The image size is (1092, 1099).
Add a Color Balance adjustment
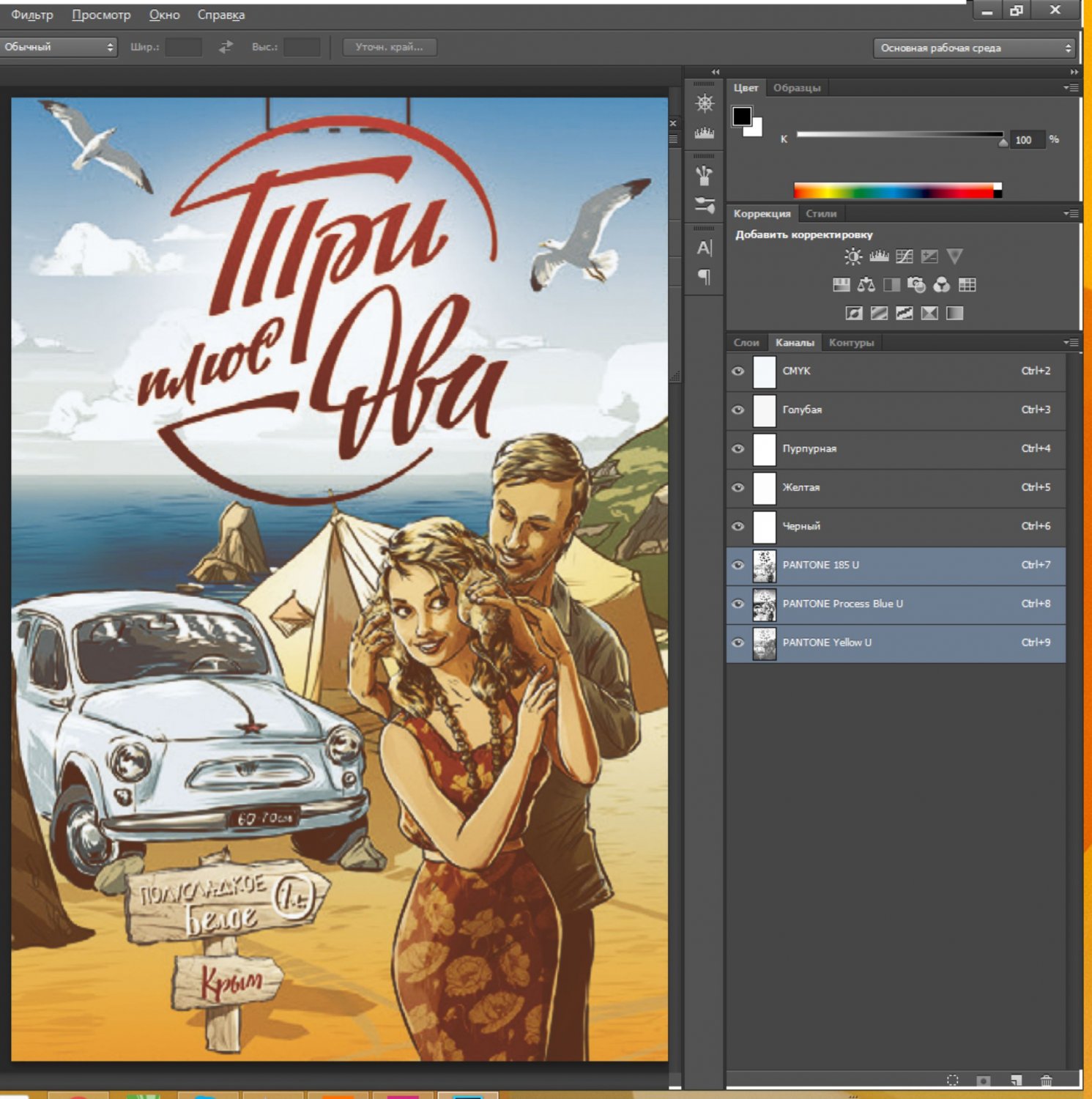(866, 285)
